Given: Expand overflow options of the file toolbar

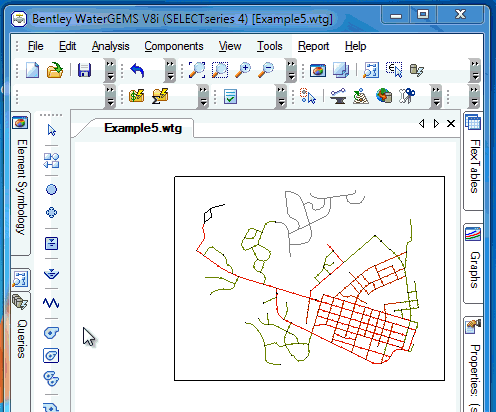Looking at the screenshot, I should (110, 70).
